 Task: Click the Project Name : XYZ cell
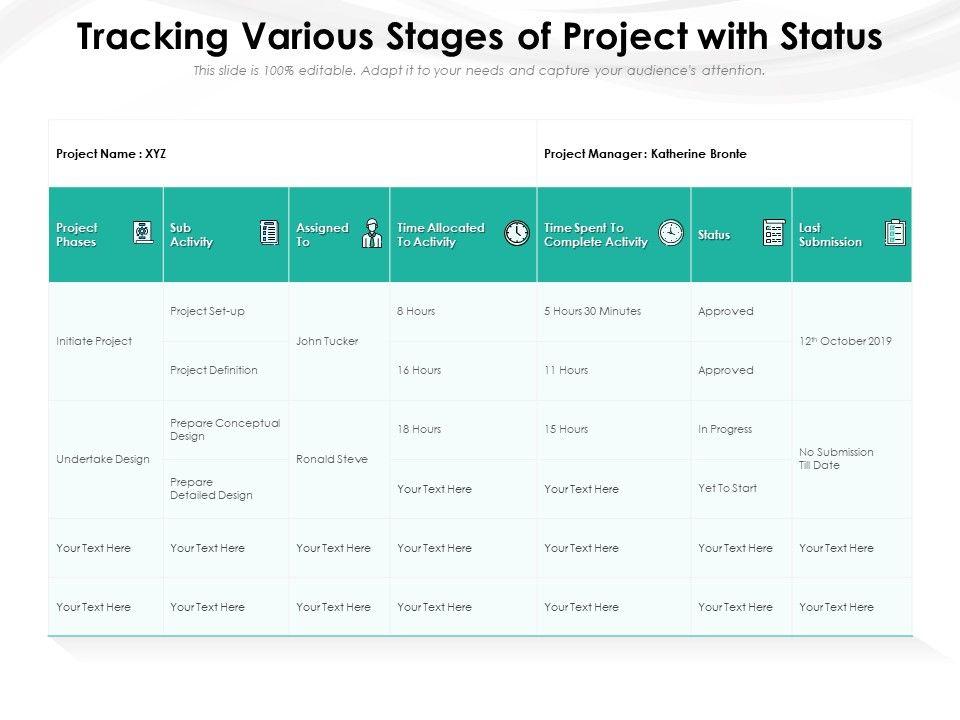point(112,154)
